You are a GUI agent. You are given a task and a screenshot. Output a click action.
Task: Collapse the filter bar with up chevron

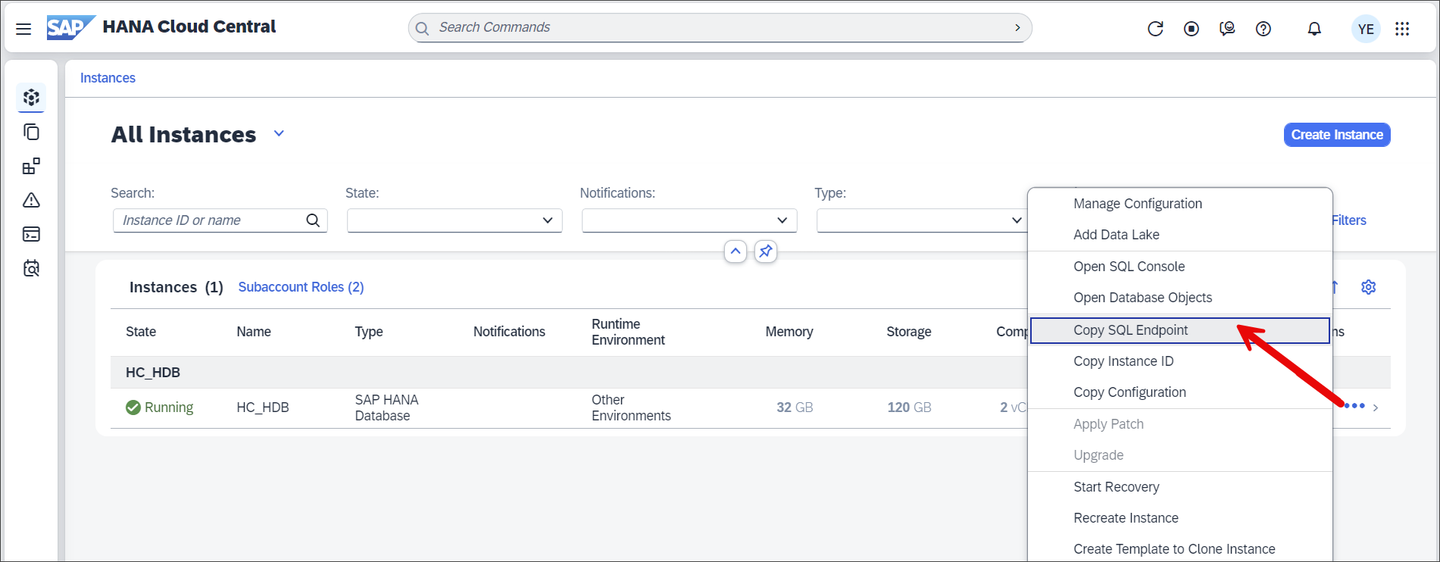(735, 252)
